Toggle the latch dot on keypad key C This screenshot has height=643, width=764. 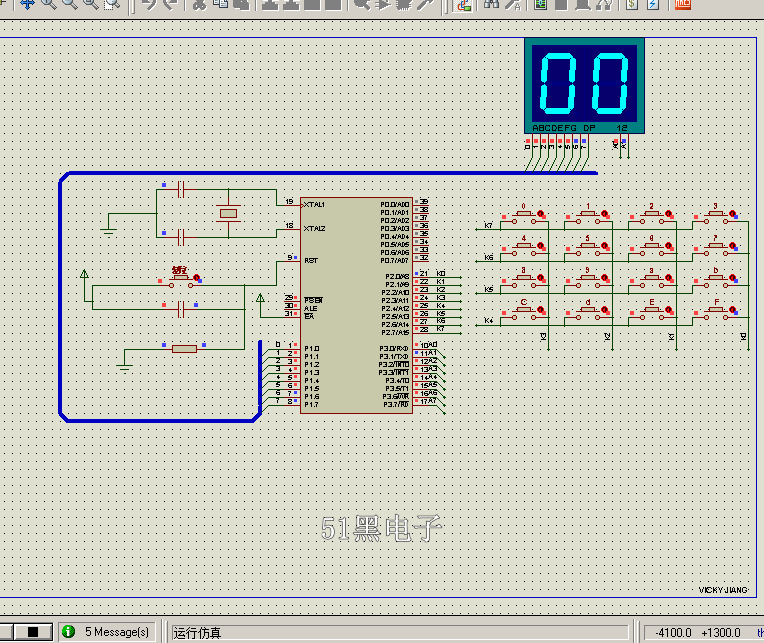pyautogui.click(x=540, y=309)
